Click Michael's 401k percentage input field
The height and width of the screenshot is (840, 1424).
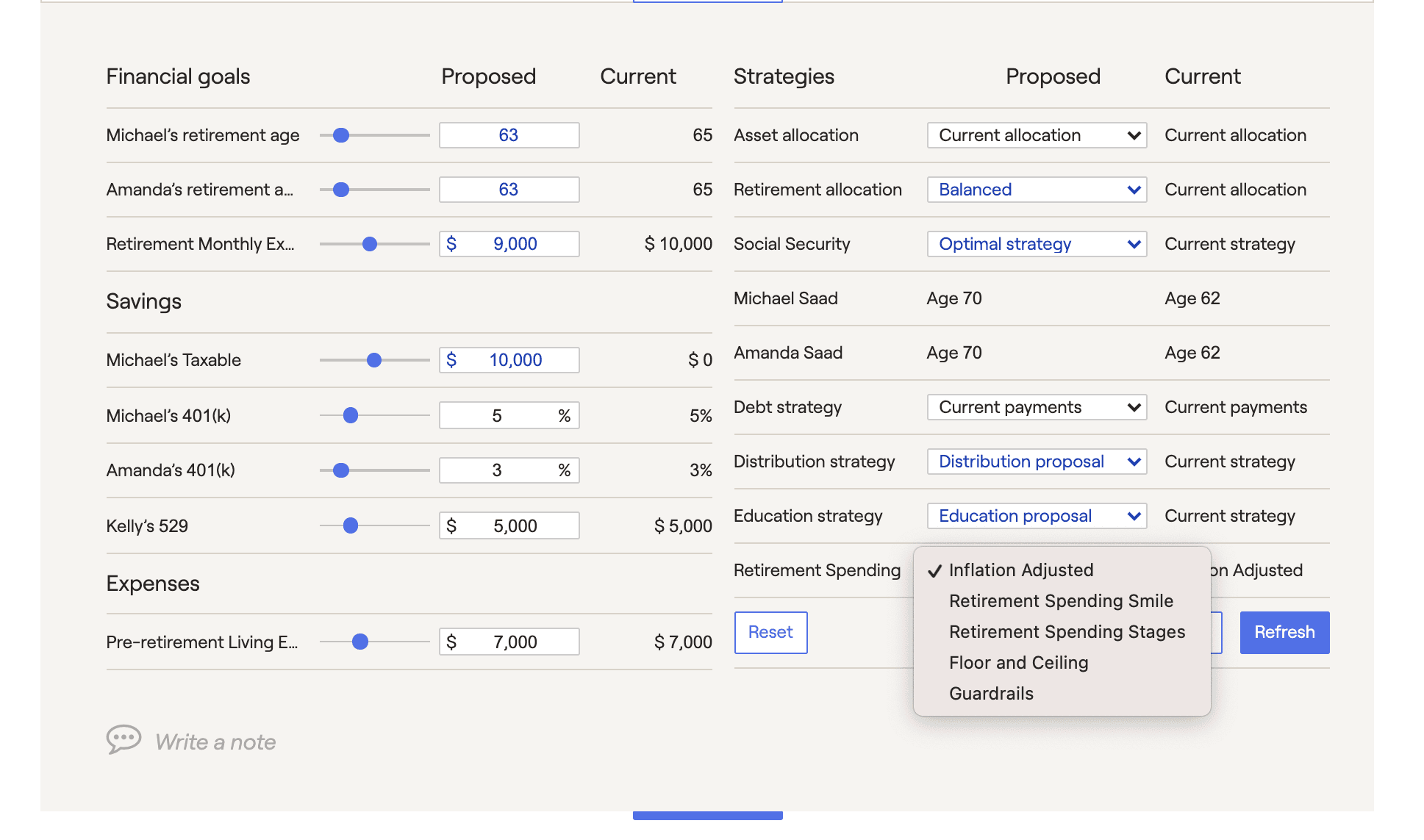pos(497,414)
